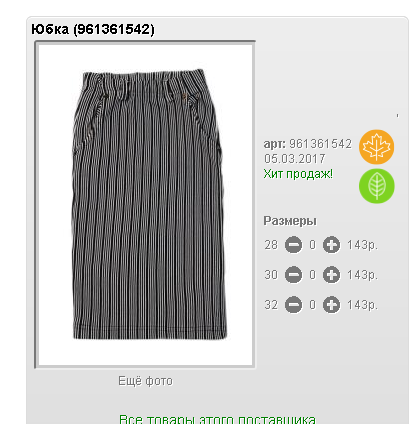Open the Ещё фото link

click(145, 381)
